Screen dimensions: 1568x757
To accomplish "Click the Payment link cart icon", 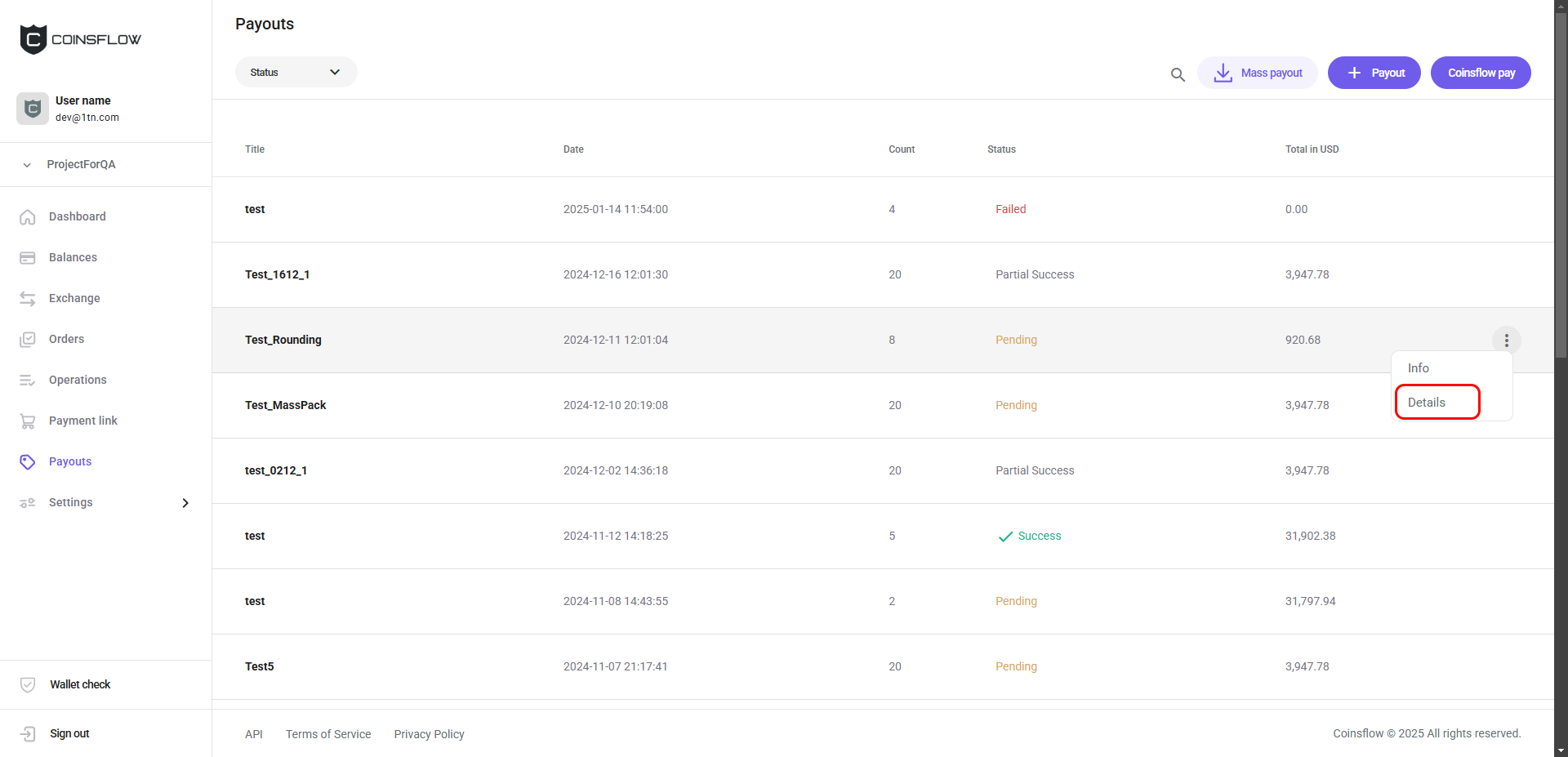I will click(28, 421).
